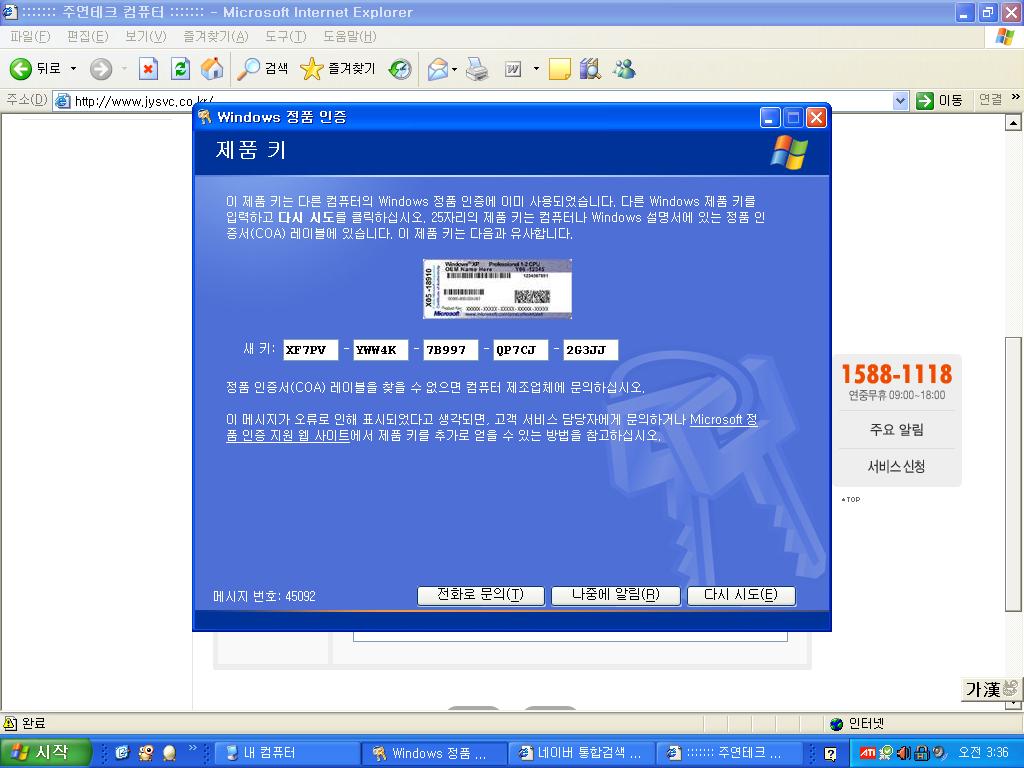Click the first product key field XF7PV
This screenshot has height=768, width=1024.
(311, 350)
